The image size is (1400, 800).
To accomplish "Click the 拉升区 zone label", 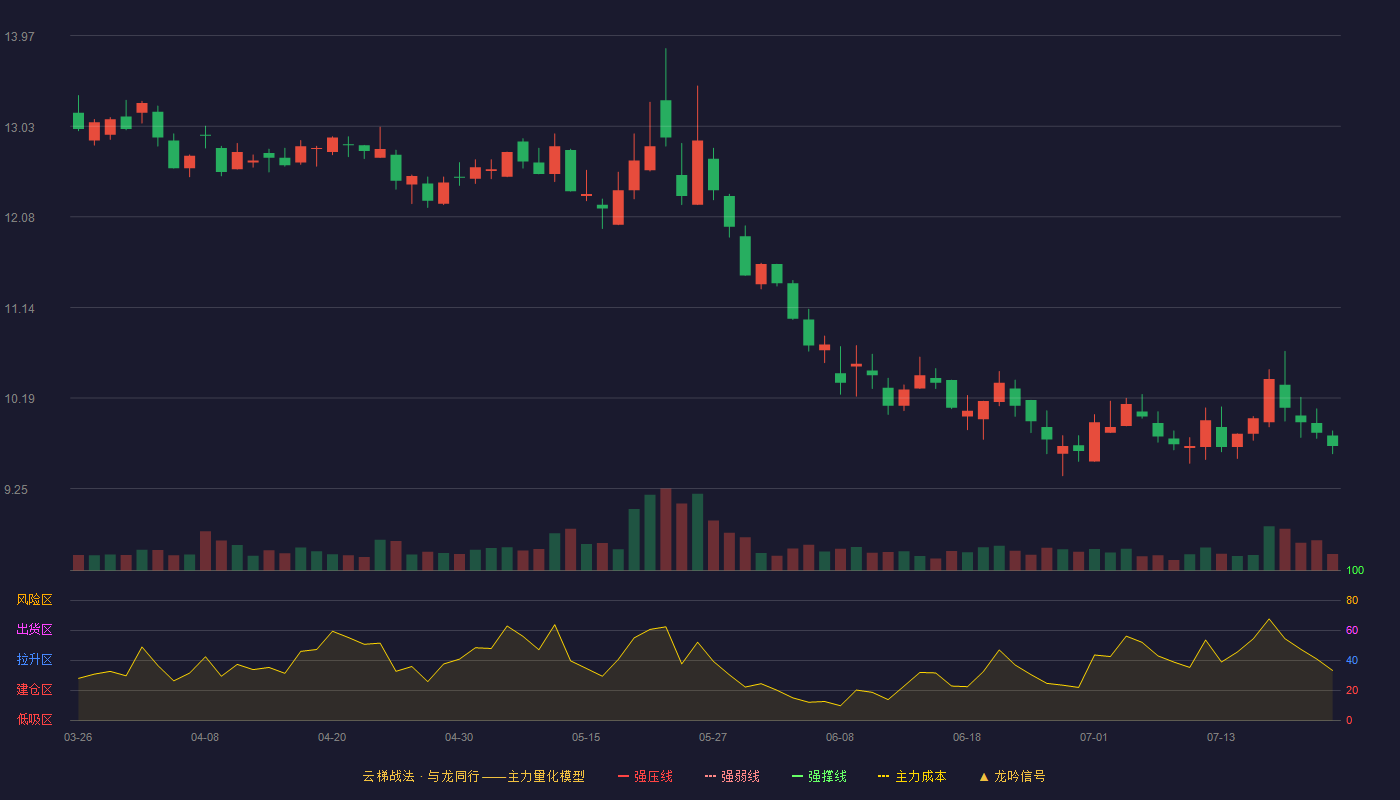I will pyautogui.click(x=34, y=660).
